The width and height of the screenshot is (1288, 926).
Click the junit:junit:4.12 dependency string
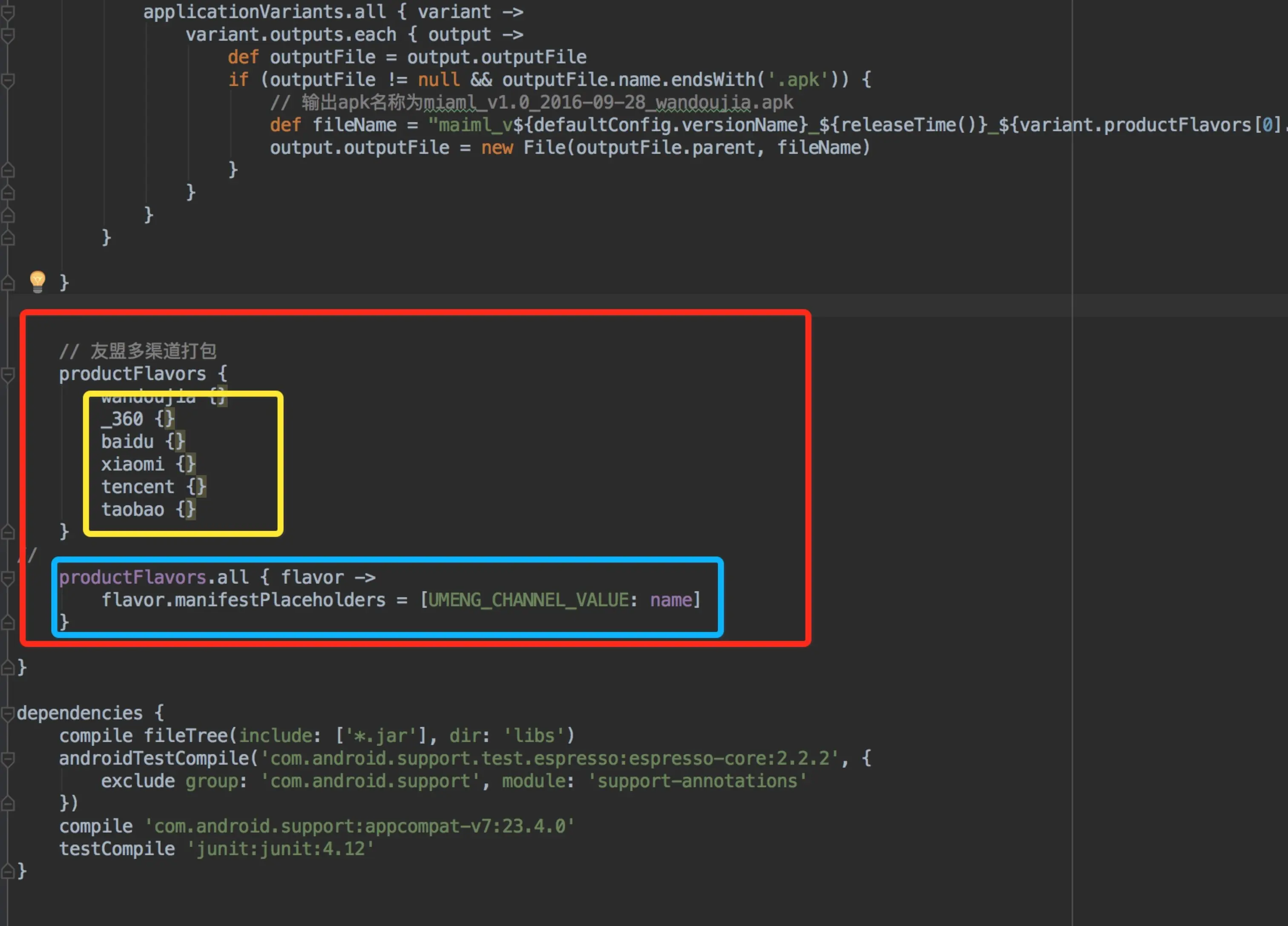coord(280,849)
